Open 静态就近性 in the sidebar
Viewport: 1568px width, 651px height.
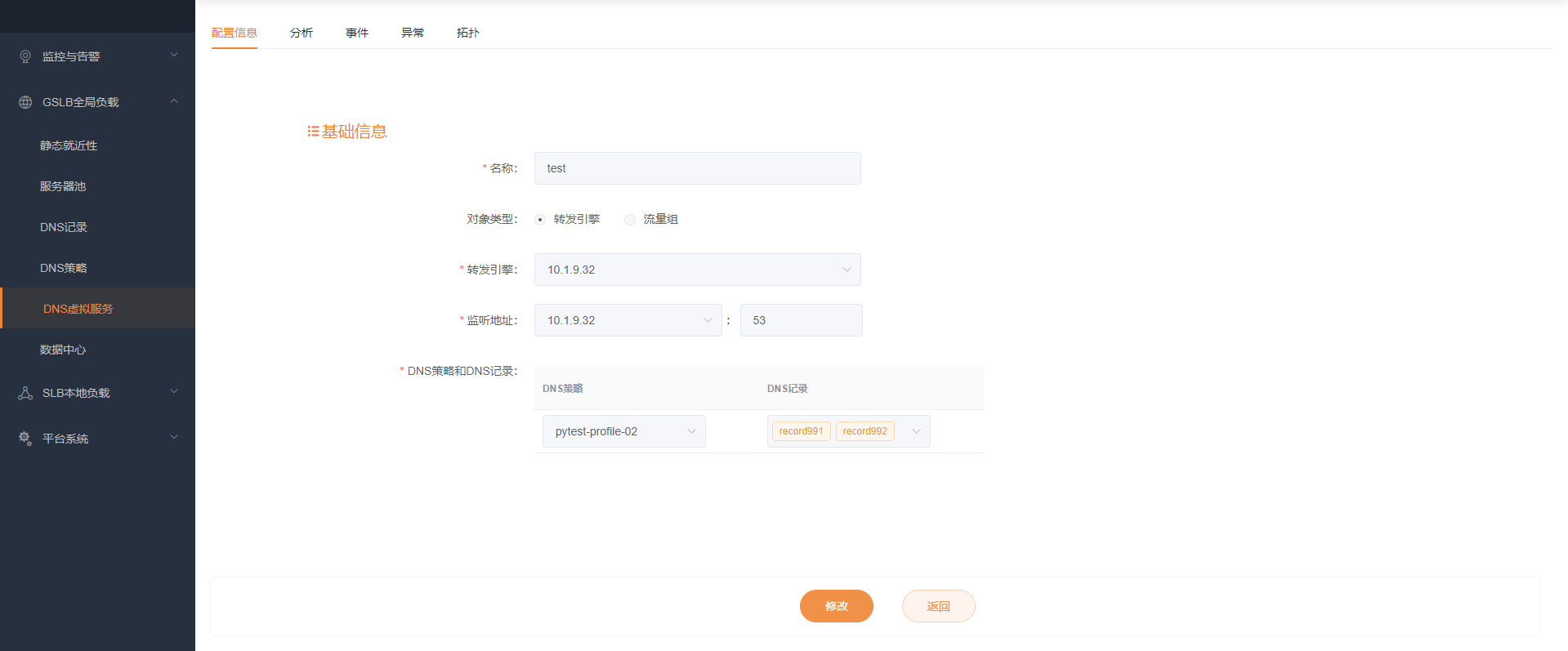point(98,145)
